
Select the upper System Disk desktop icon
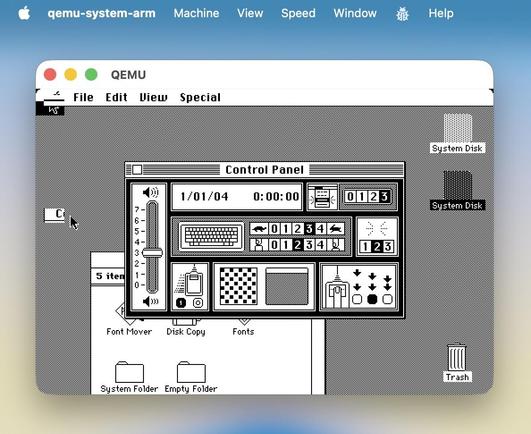click(458, 128)
